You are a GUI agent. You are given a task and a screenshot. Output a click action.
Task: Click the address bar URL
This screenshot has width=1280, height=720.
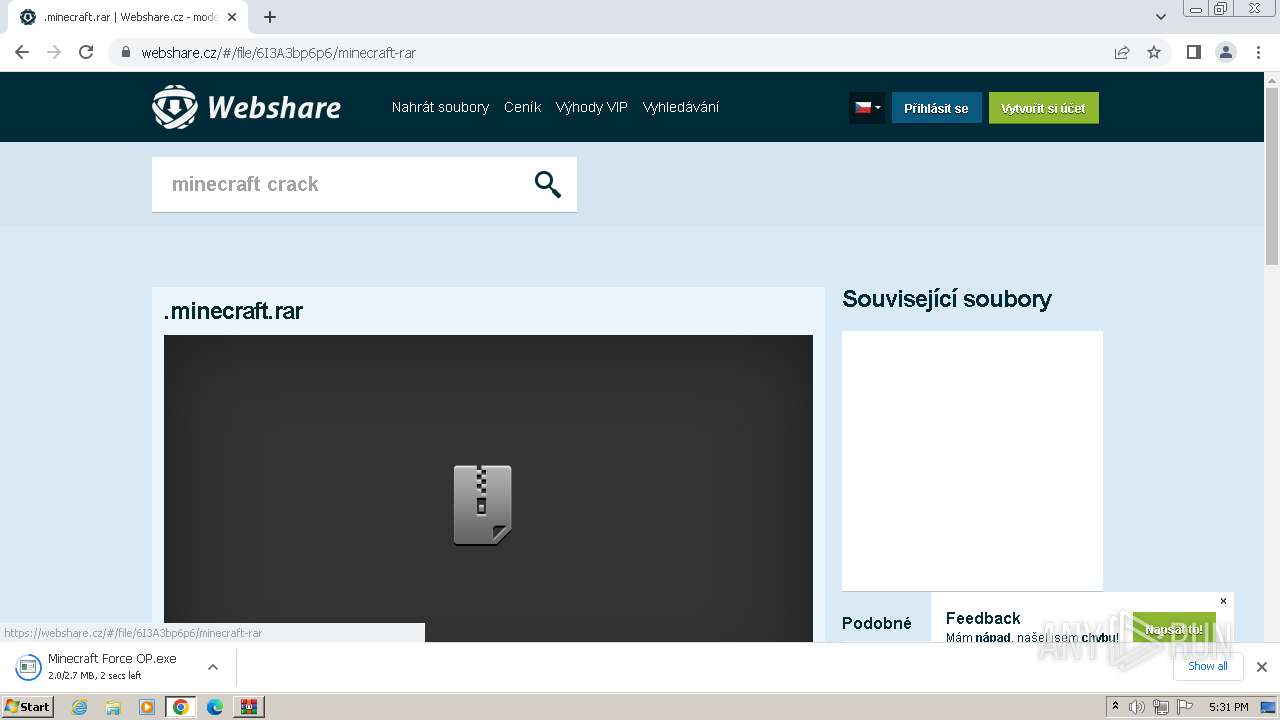pos(278,53)
